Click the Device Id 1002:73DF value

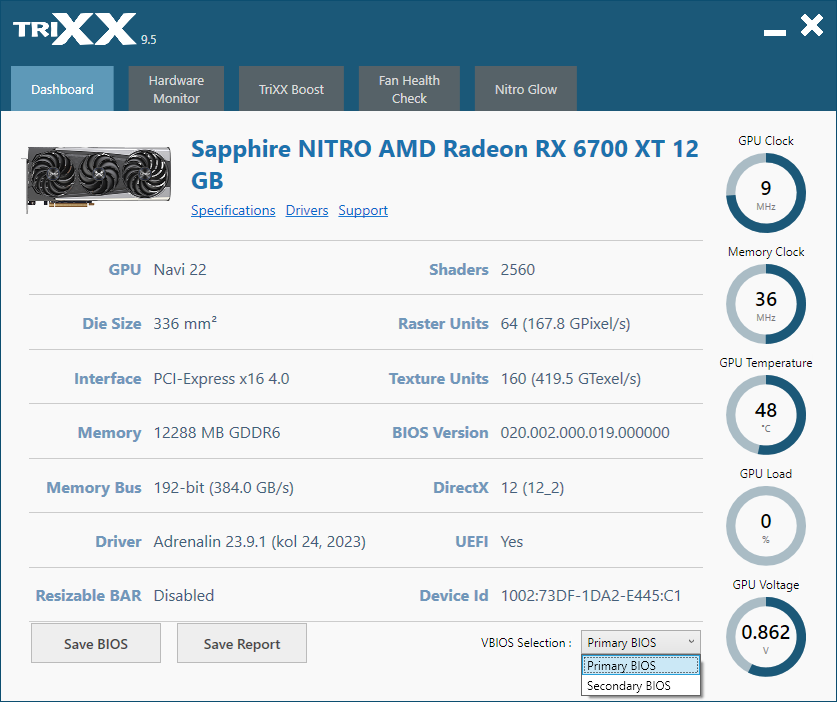click(x=591, y=595)
